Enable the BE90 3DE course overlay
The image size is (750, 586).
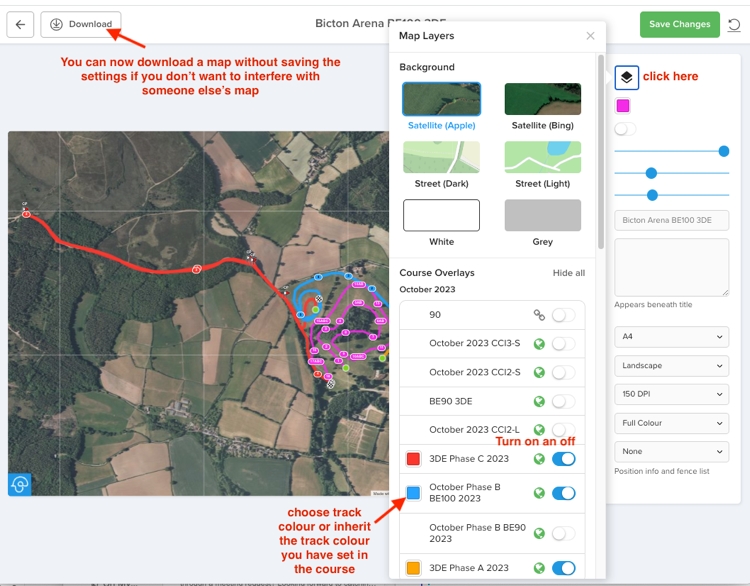click(564, 401)
